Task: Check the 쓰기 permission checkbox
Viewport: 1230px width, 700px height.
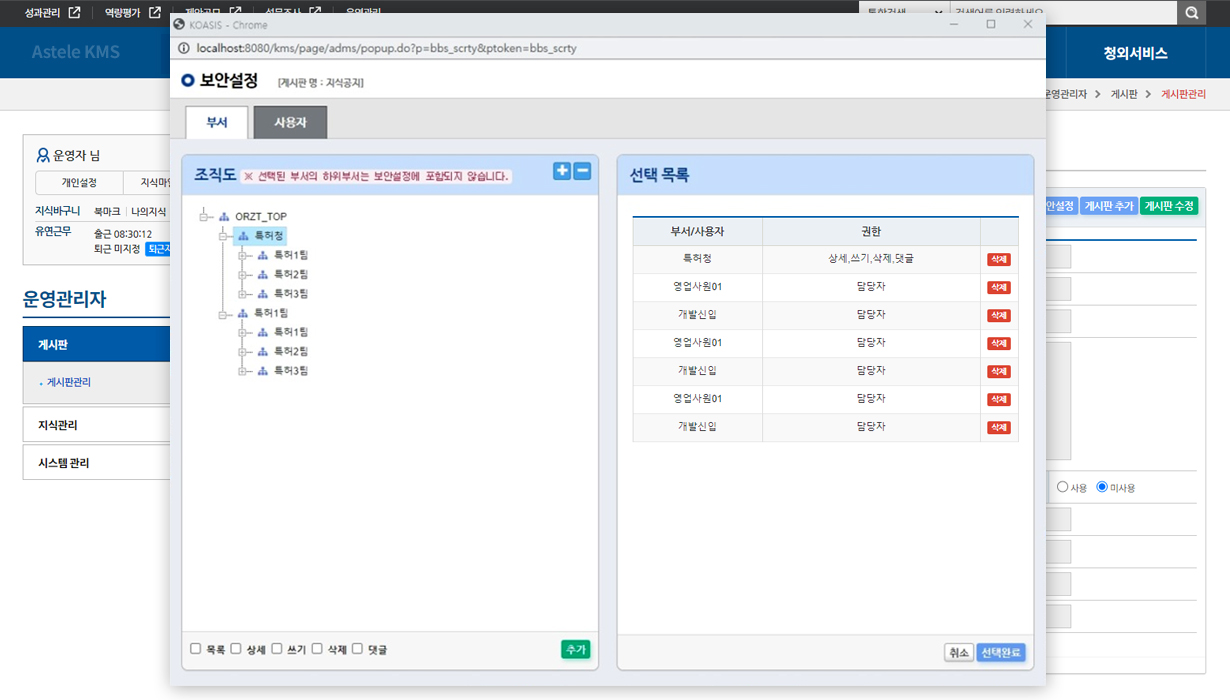Action: (x=277, y=649)
